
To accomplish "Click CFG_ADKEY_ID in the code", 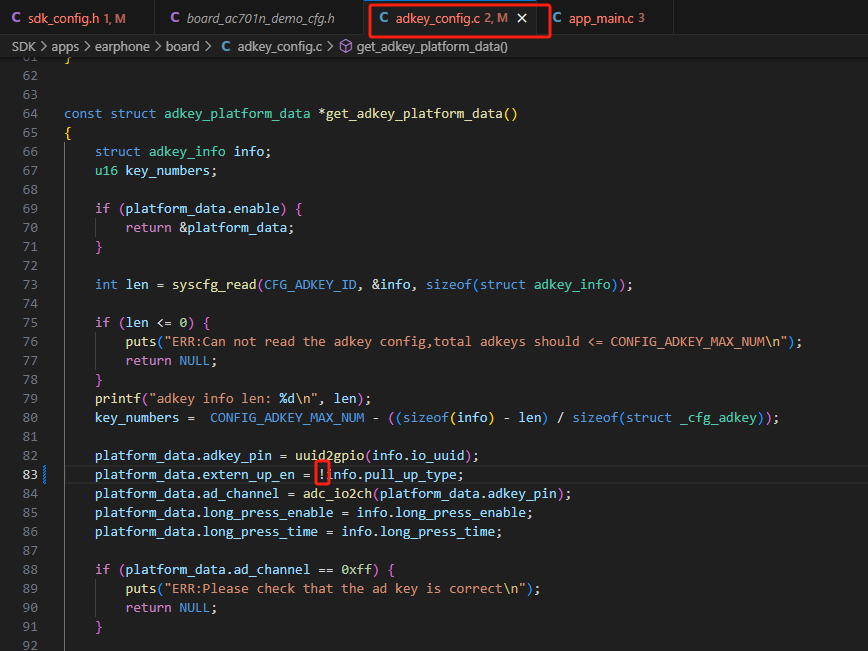I will (310, 285).
